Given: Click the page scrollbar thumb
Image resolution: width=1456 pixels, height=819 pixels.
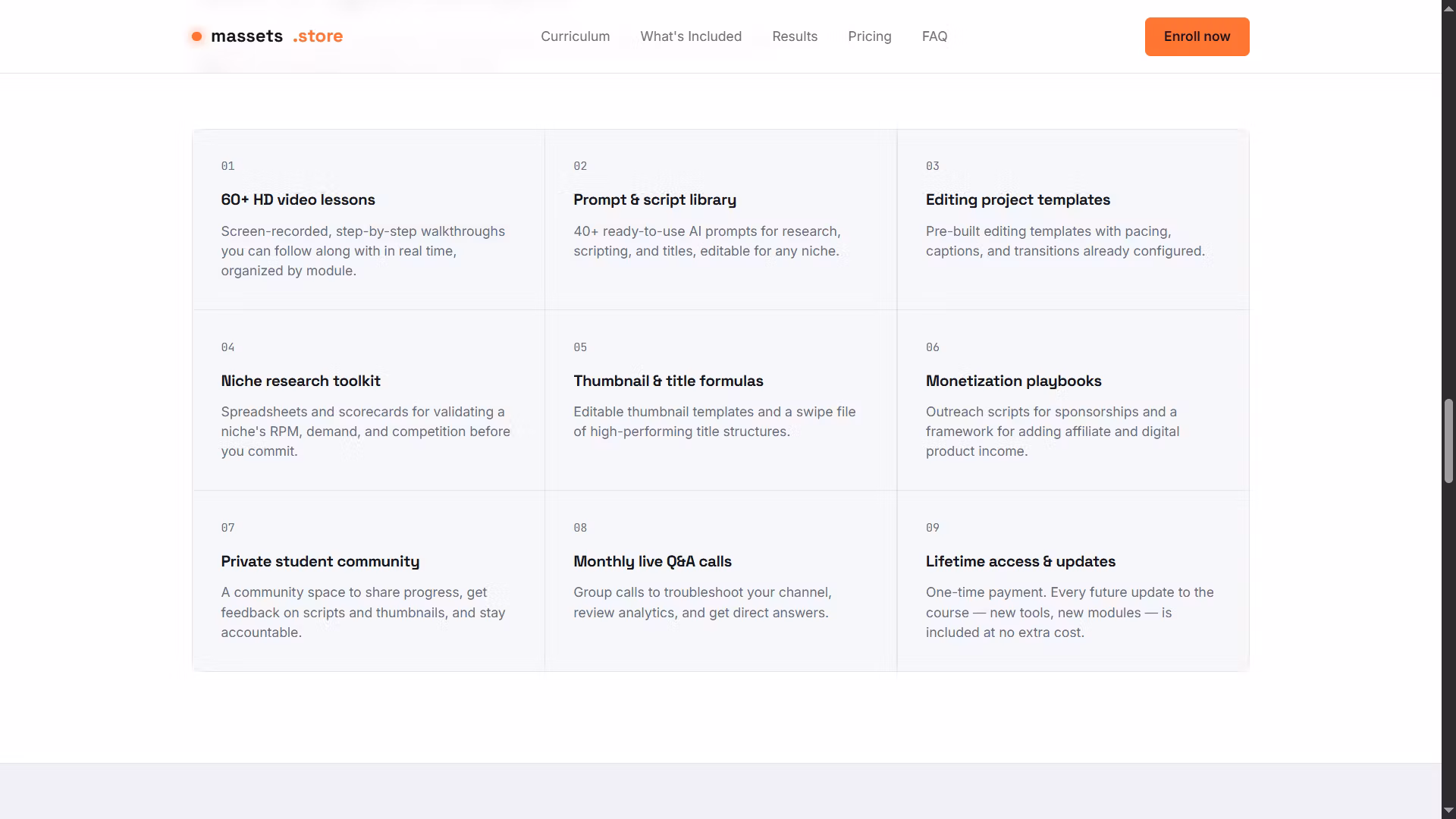Looking at the screenshot, I should click(1448, 441).
